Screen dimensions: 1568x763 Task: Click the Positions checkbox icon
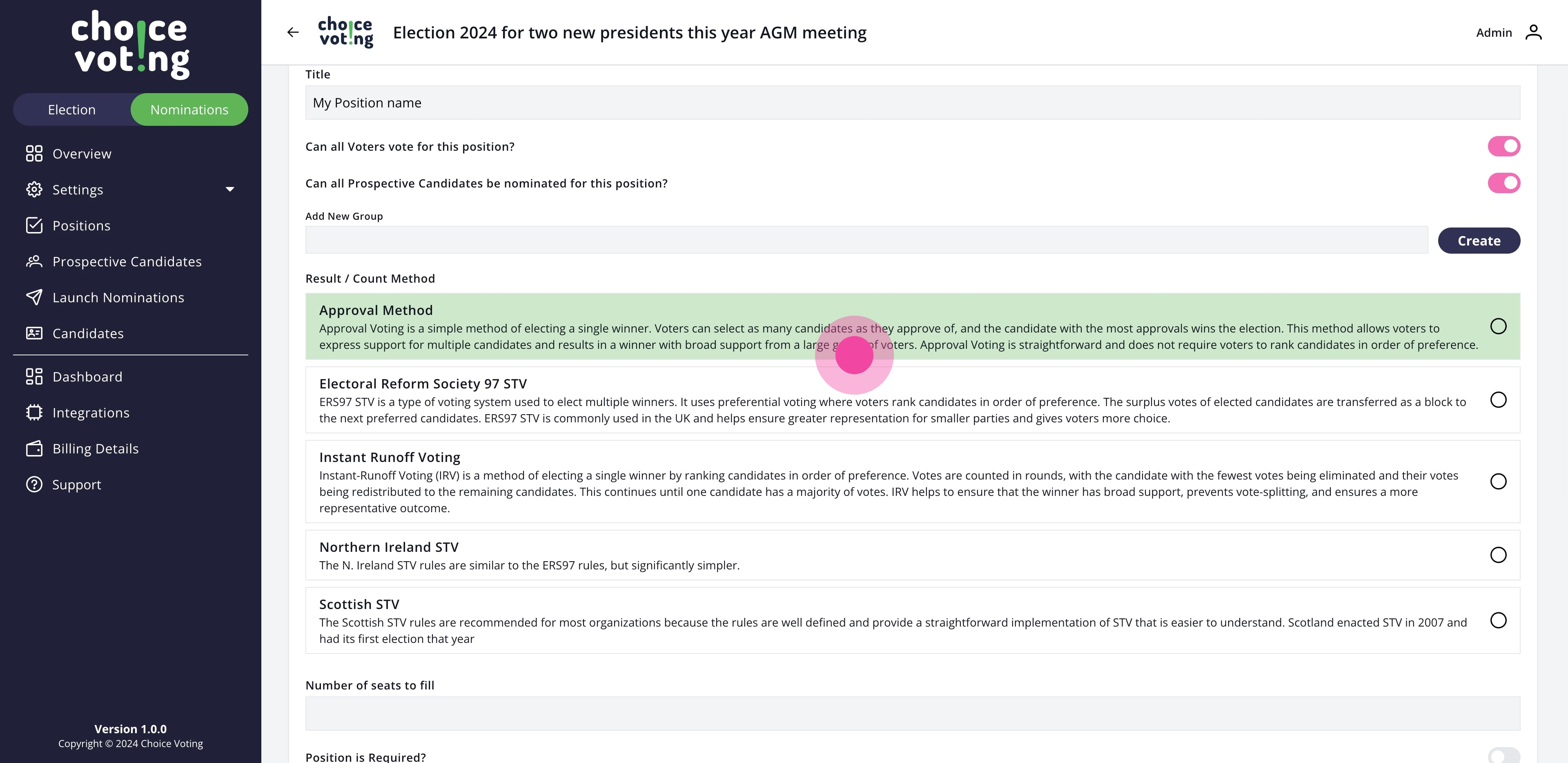click(x=34, y=225)
